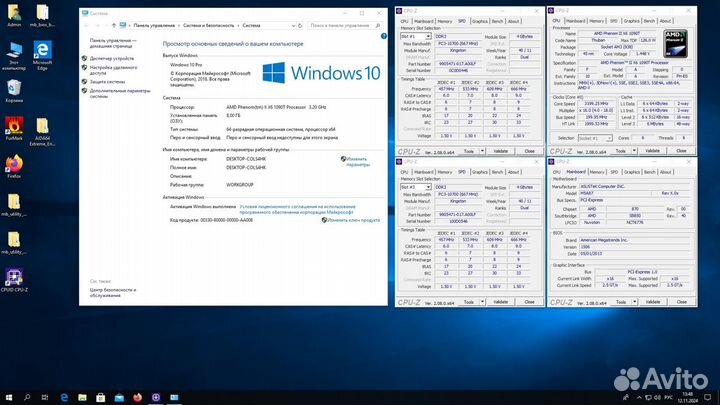Click in the control panel search field
The width and height of the screenshot is (720, 405).
tap(344, 26)
